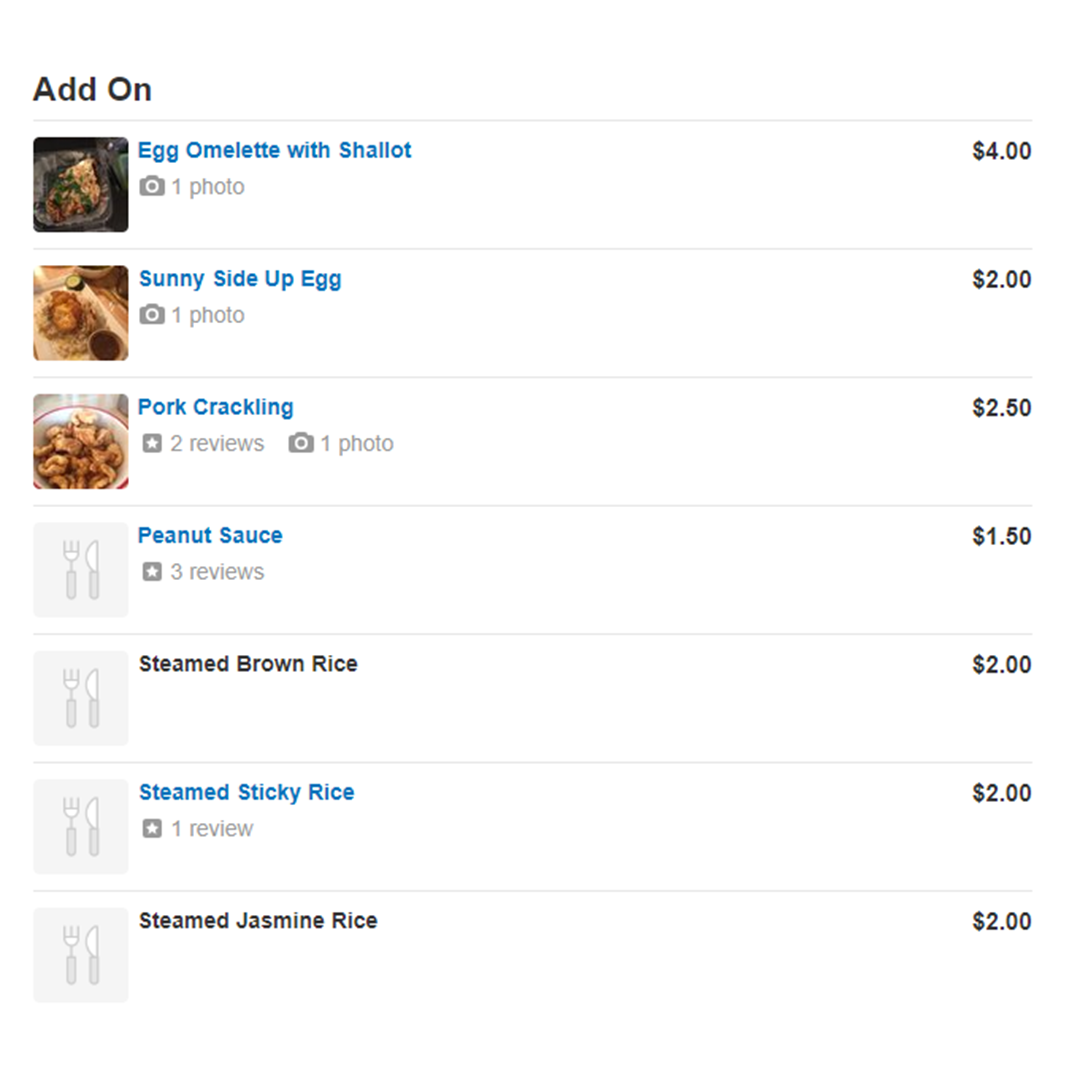
Task: Click Steamed Jasmine Rice utensils placeholder icon
Action: (81, 955)
